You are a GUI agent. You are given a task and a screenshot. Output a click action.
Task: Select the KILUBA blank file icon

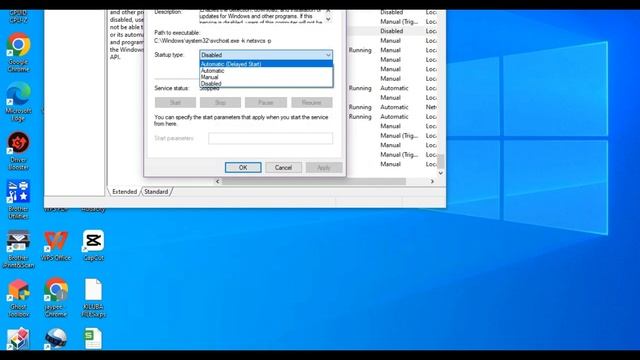93,298
